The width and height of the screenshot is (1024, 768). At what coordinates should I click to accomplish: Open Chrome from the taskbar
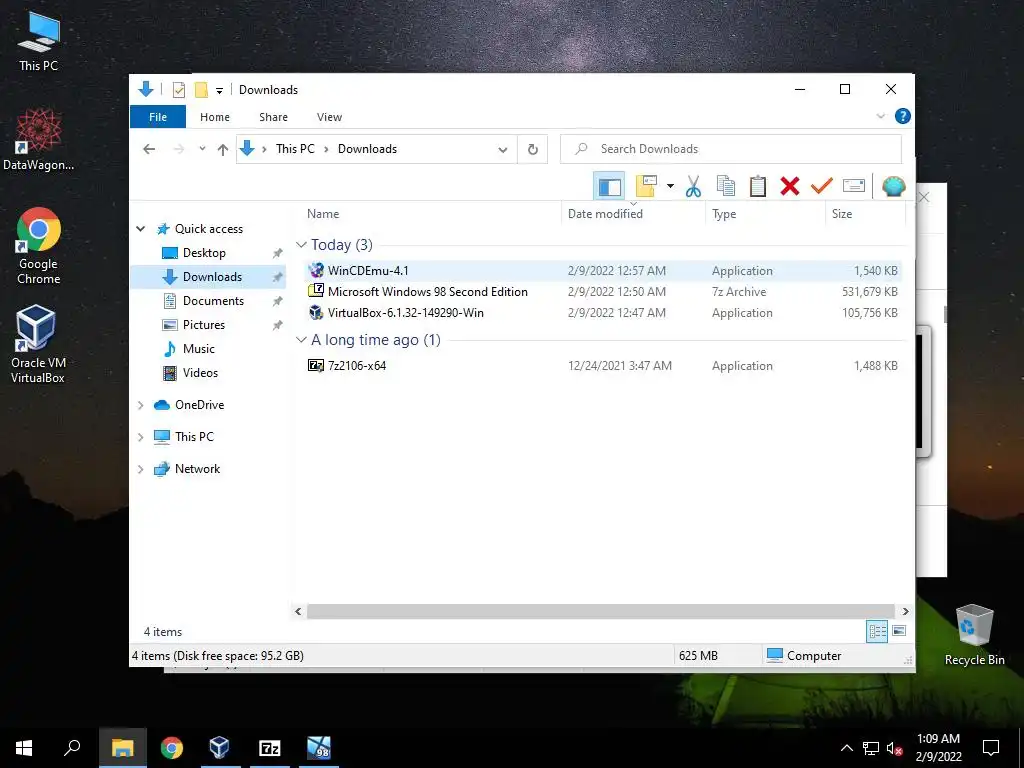pyautogui.click(x=171, y=748)
